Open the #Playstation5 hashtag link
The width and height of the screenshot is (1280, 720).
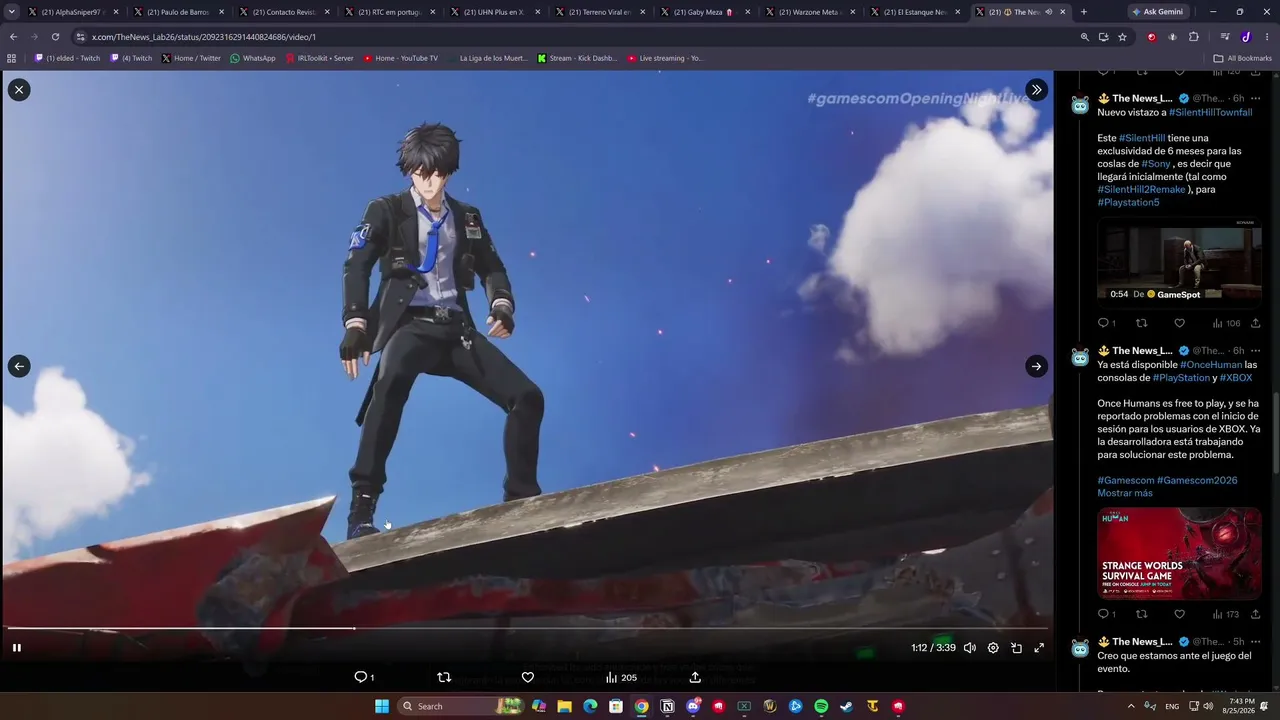1128,202
